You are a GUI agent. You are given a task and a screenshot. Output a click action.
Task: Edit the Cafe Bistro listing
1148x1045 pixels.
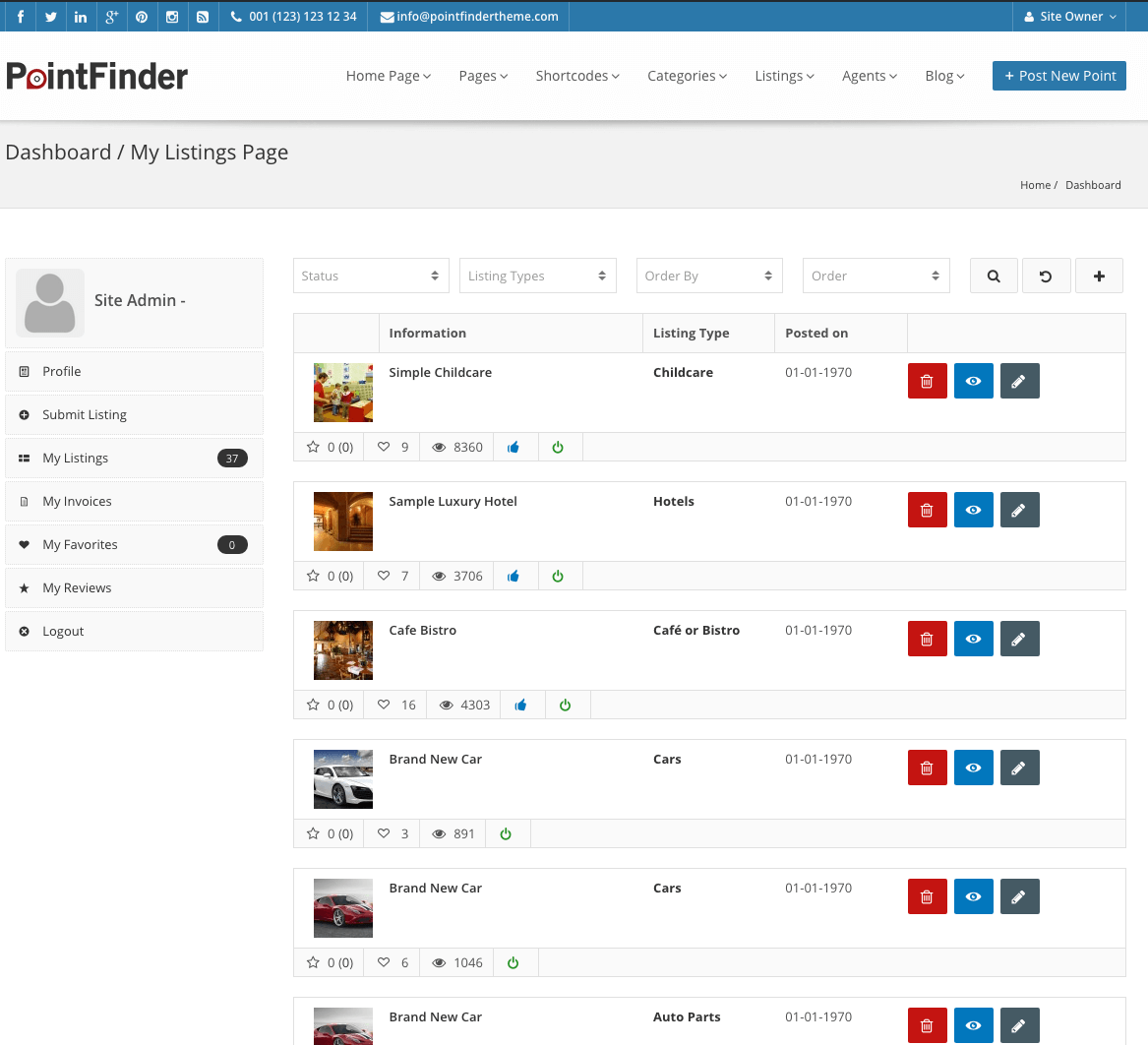click(x=1019, y=639)
